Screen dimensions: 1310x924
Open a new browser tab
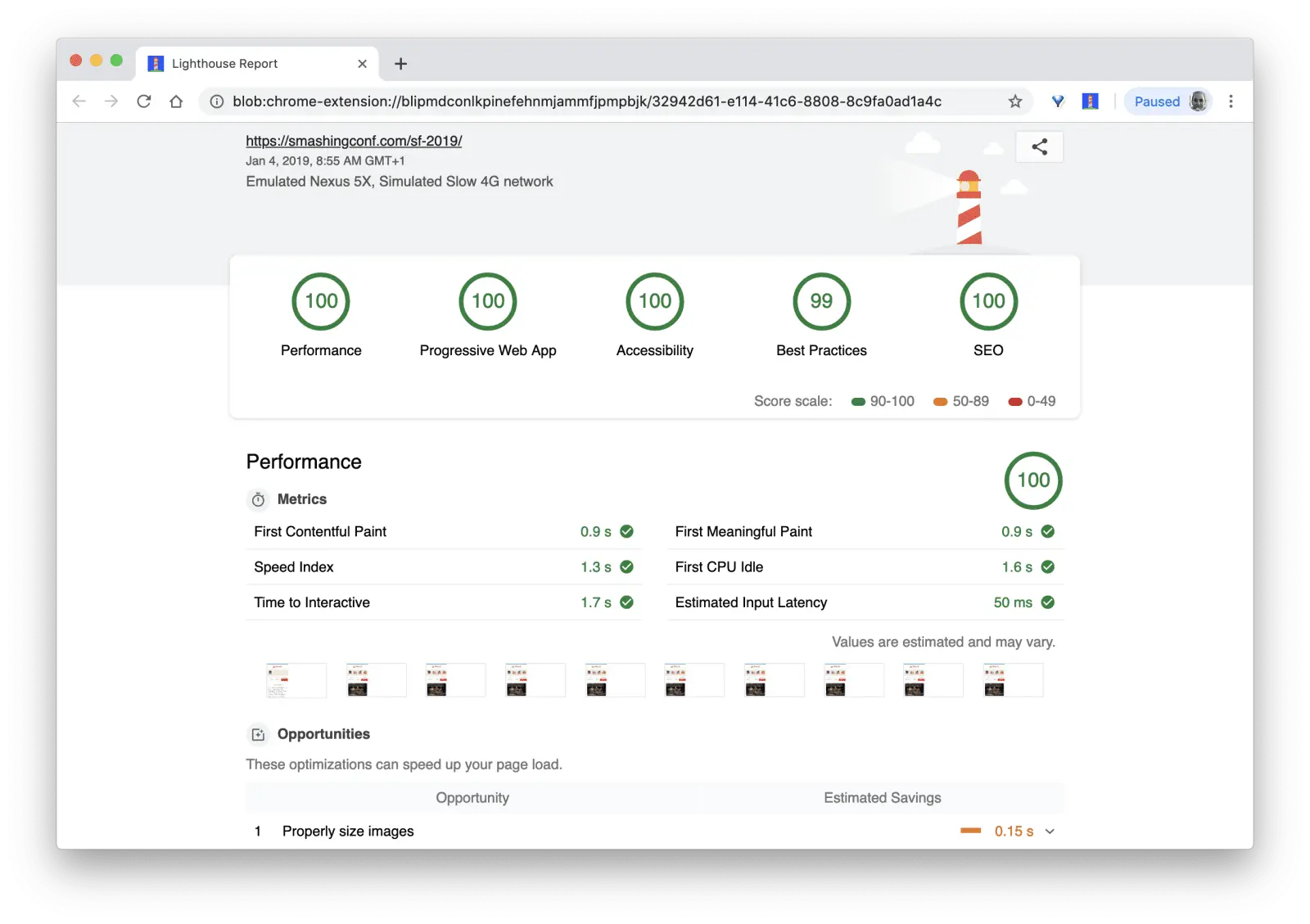pos(400,64)
